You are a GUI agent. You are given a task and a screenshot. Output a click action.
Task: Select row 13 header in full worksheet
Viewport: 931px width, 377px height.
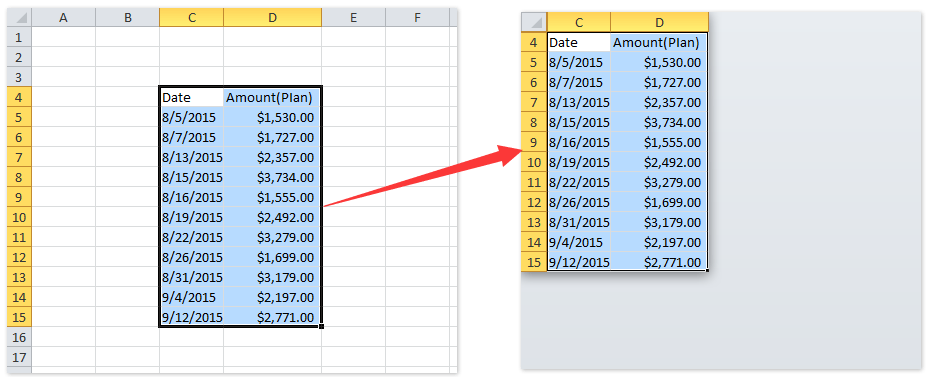pos(19,277)
